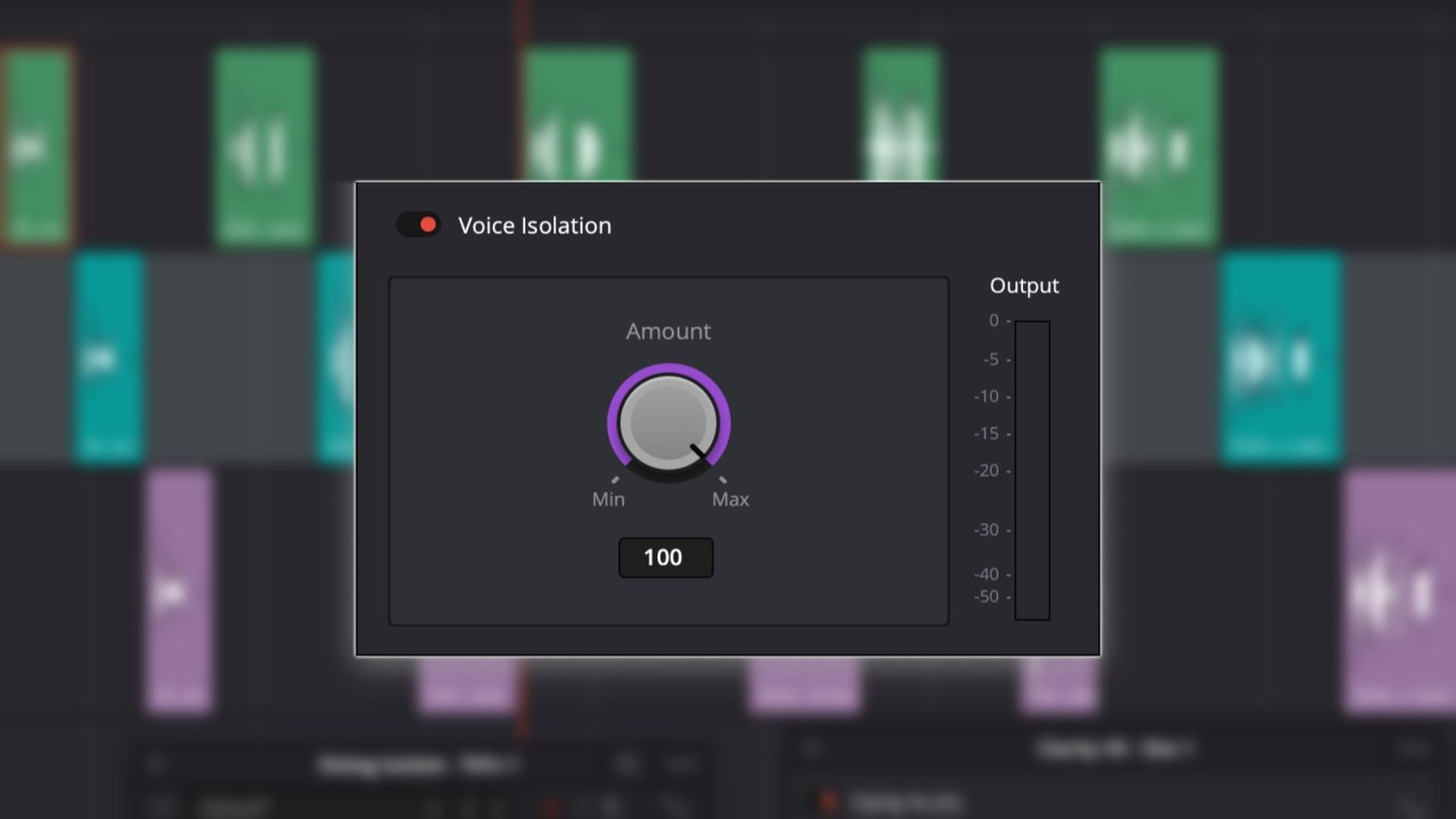This screenshot has height=819, width=1456.
Task: Disable the Voice Isolation effect toggle
Action: (x=418, y=224)
